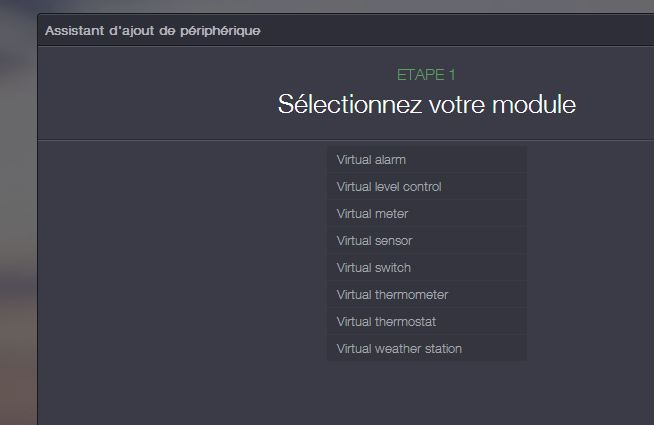This screenshot has width=654, height=425.
Task: Select the Virtual alarm module
Action: click(426, 160)
